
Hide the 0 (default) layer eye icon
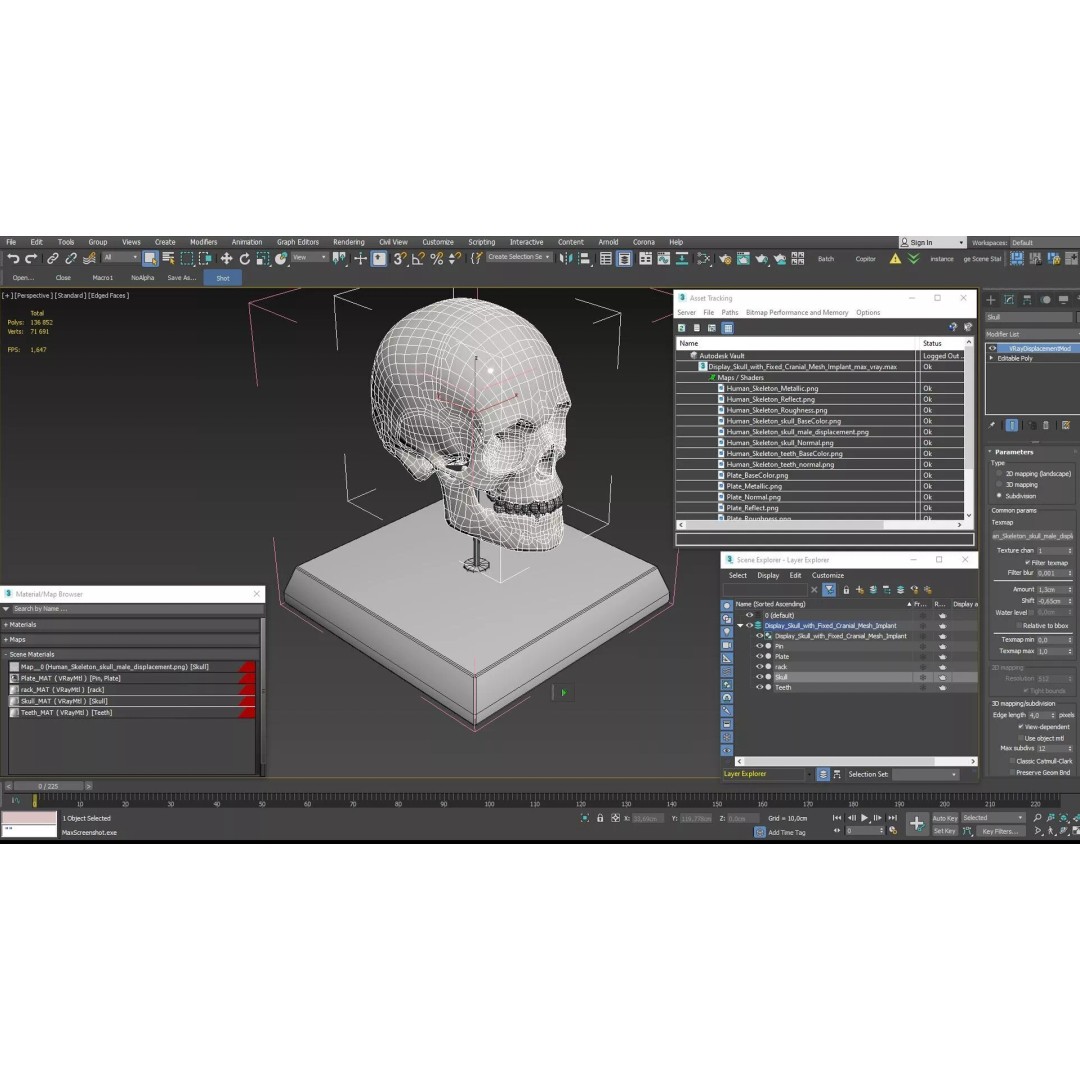[x=749, y=615]
